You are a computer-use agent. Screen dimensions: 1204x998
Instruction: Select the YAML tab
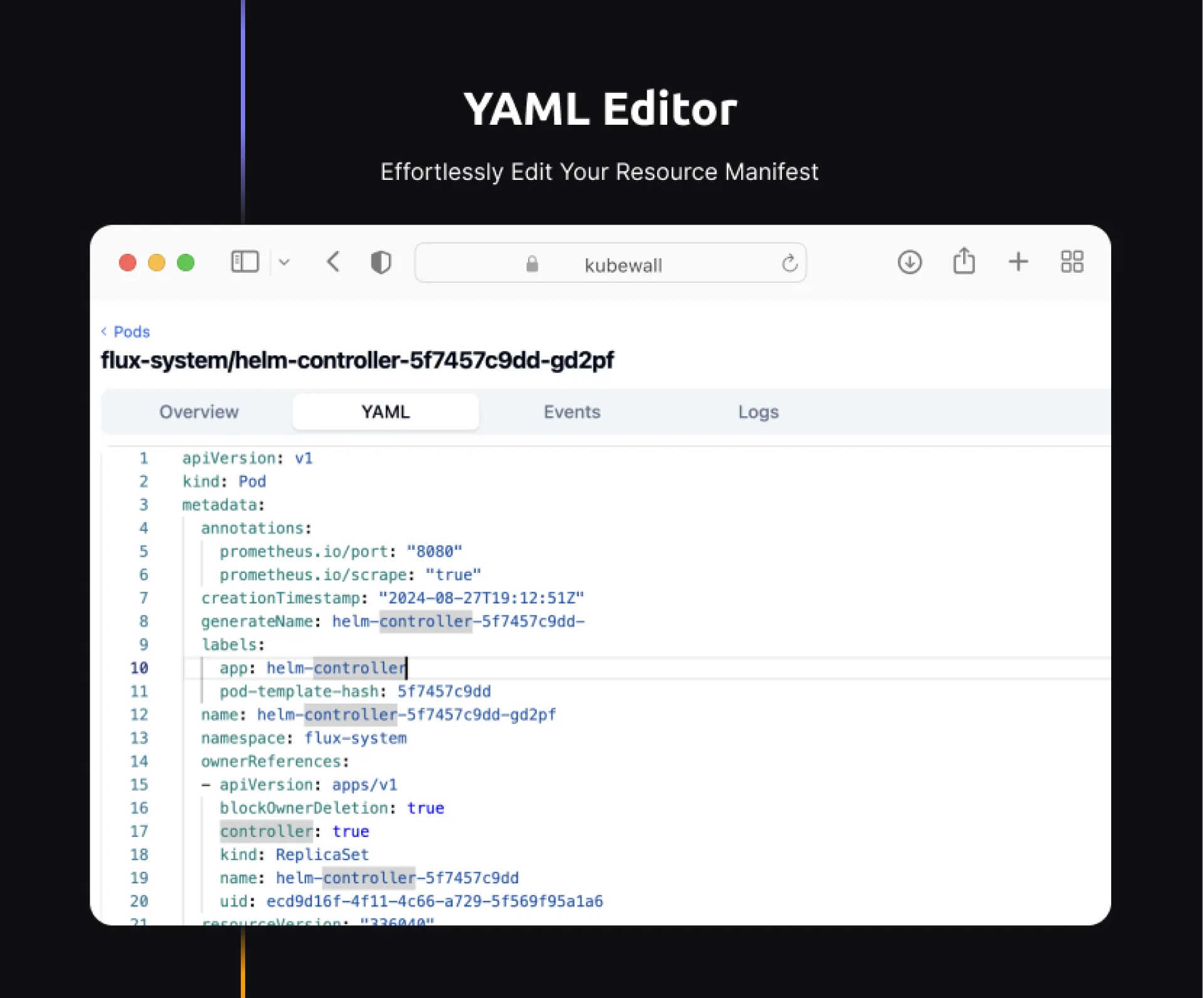coord(385,412)
